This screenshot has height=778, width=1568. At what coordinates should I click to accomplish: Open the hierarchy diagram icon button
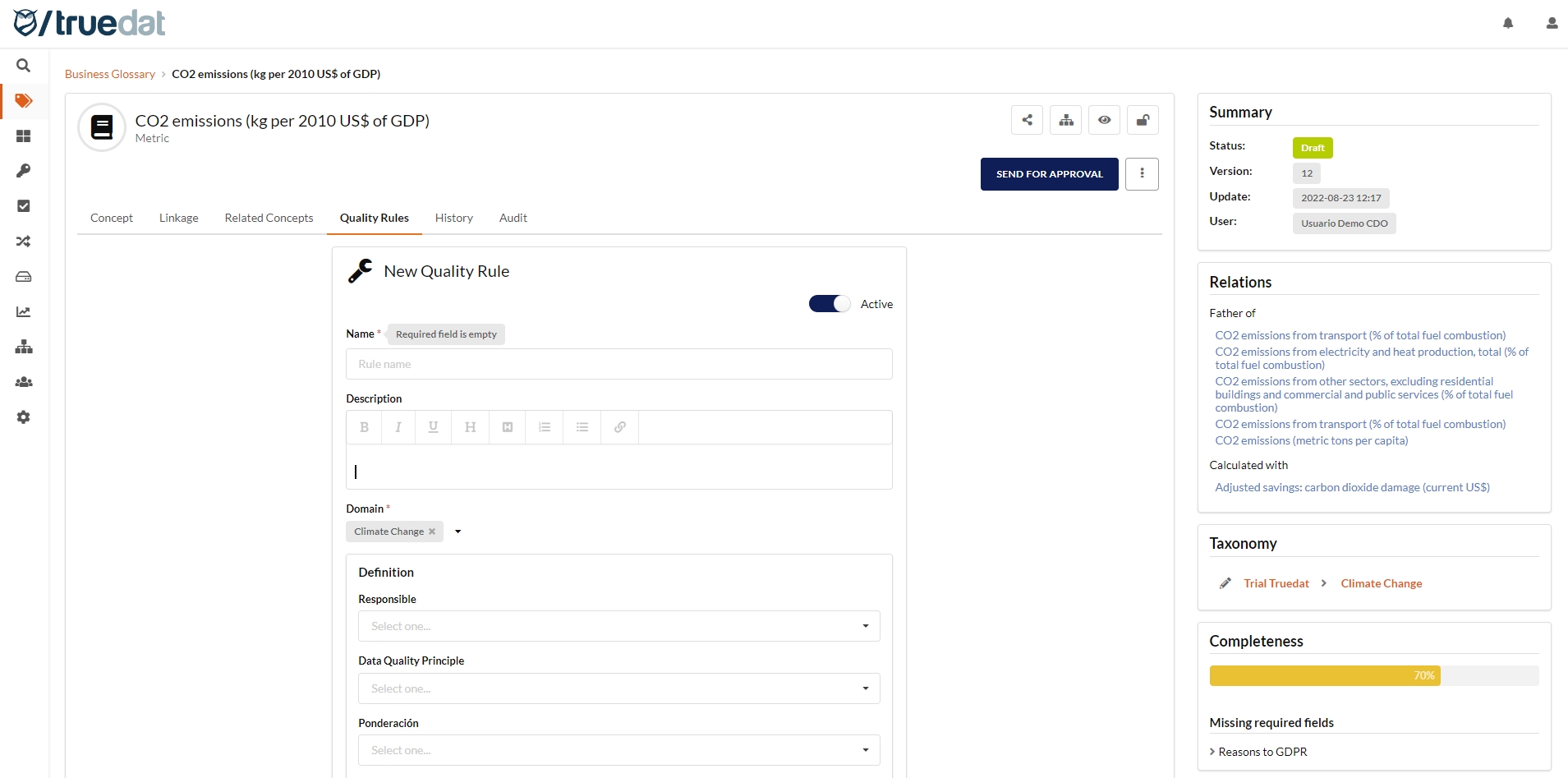(1065, 120)
